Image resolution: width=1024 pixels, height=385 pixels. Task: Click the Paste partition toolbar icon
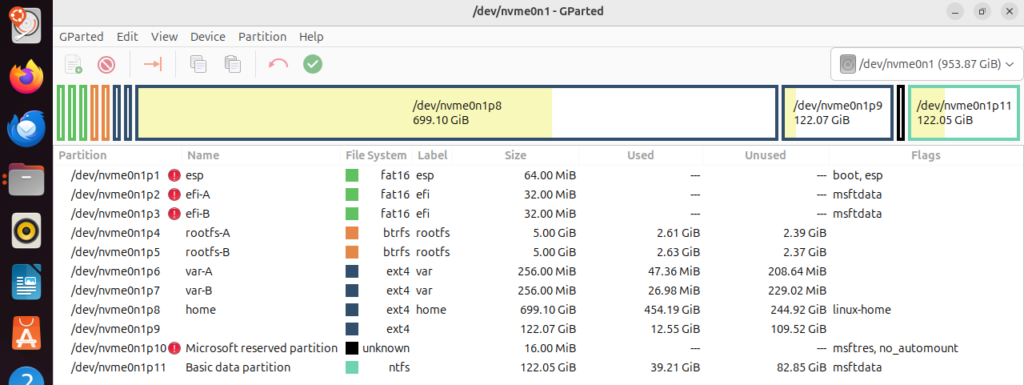[232, 64]
